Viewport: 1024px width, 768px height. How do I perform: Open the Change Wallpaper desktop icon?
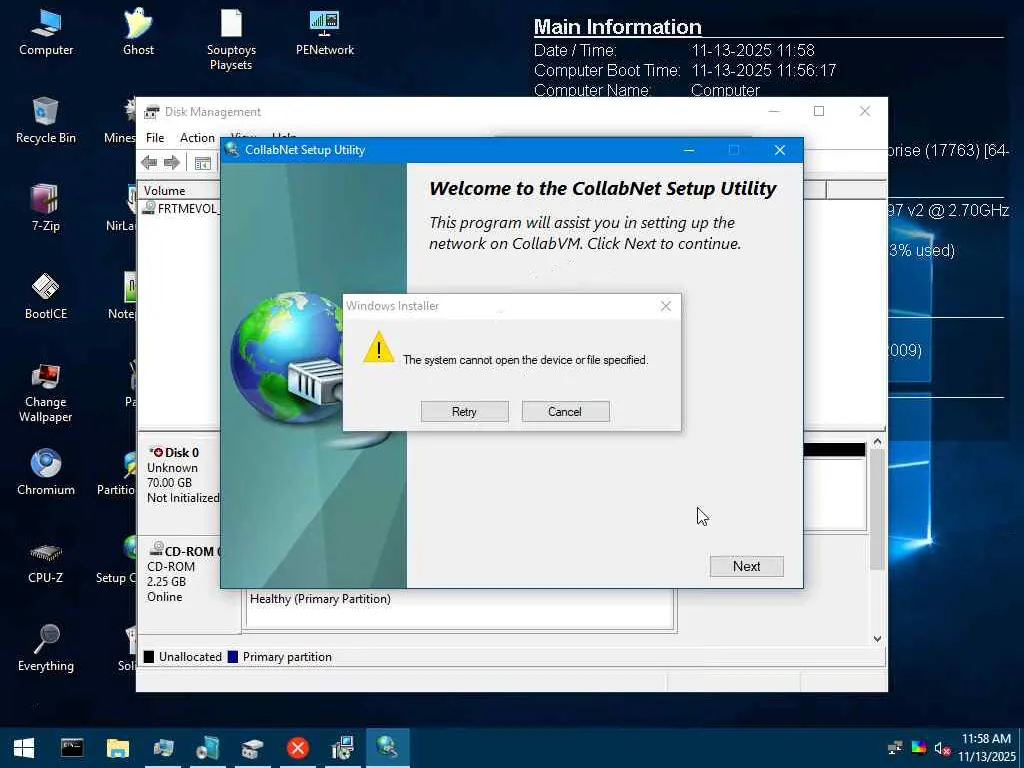46,392
